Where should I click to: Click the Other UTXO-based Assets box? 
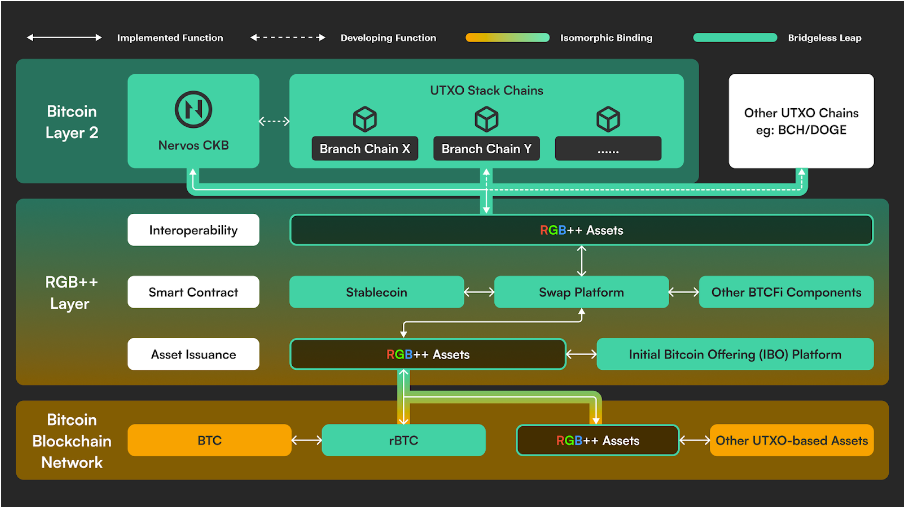point(791,440)
